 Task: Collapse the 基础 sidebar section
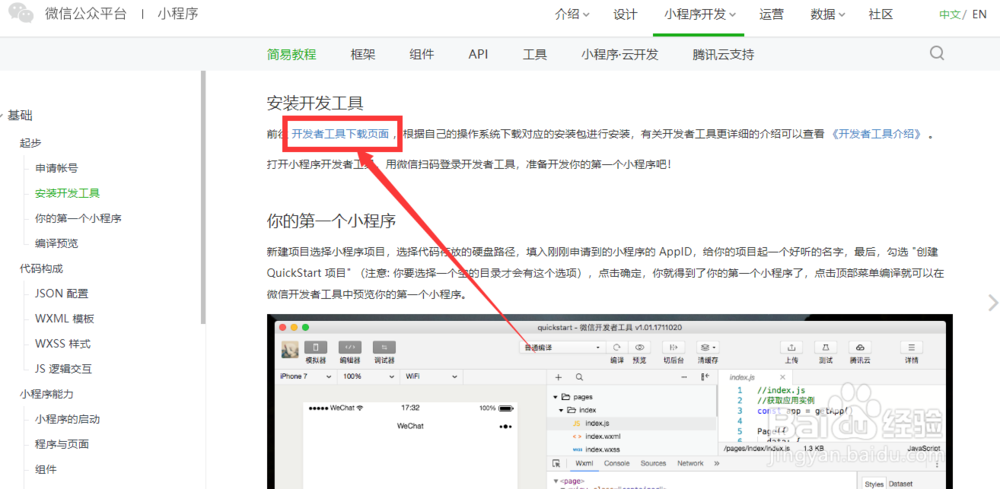pyautogui.click(x=19, y=115)
